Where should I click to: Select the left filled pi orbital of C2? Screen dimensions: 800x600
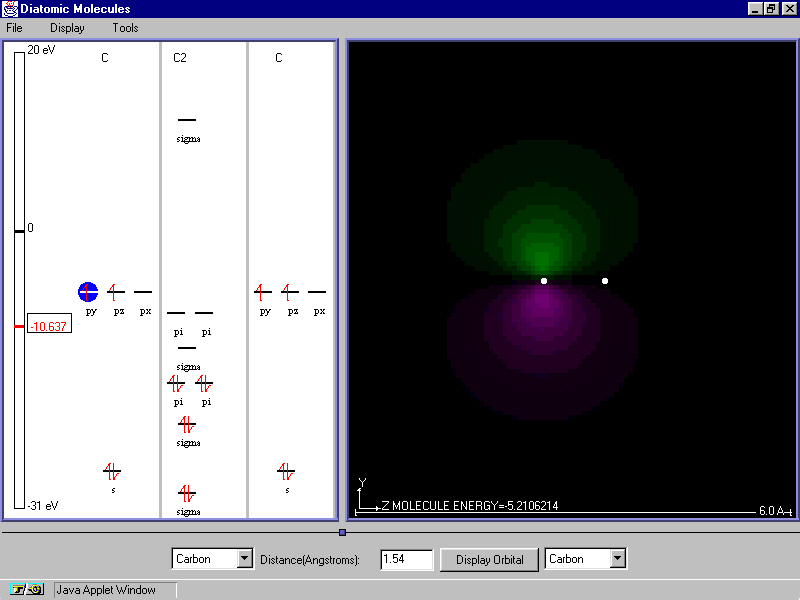point(176,383)
